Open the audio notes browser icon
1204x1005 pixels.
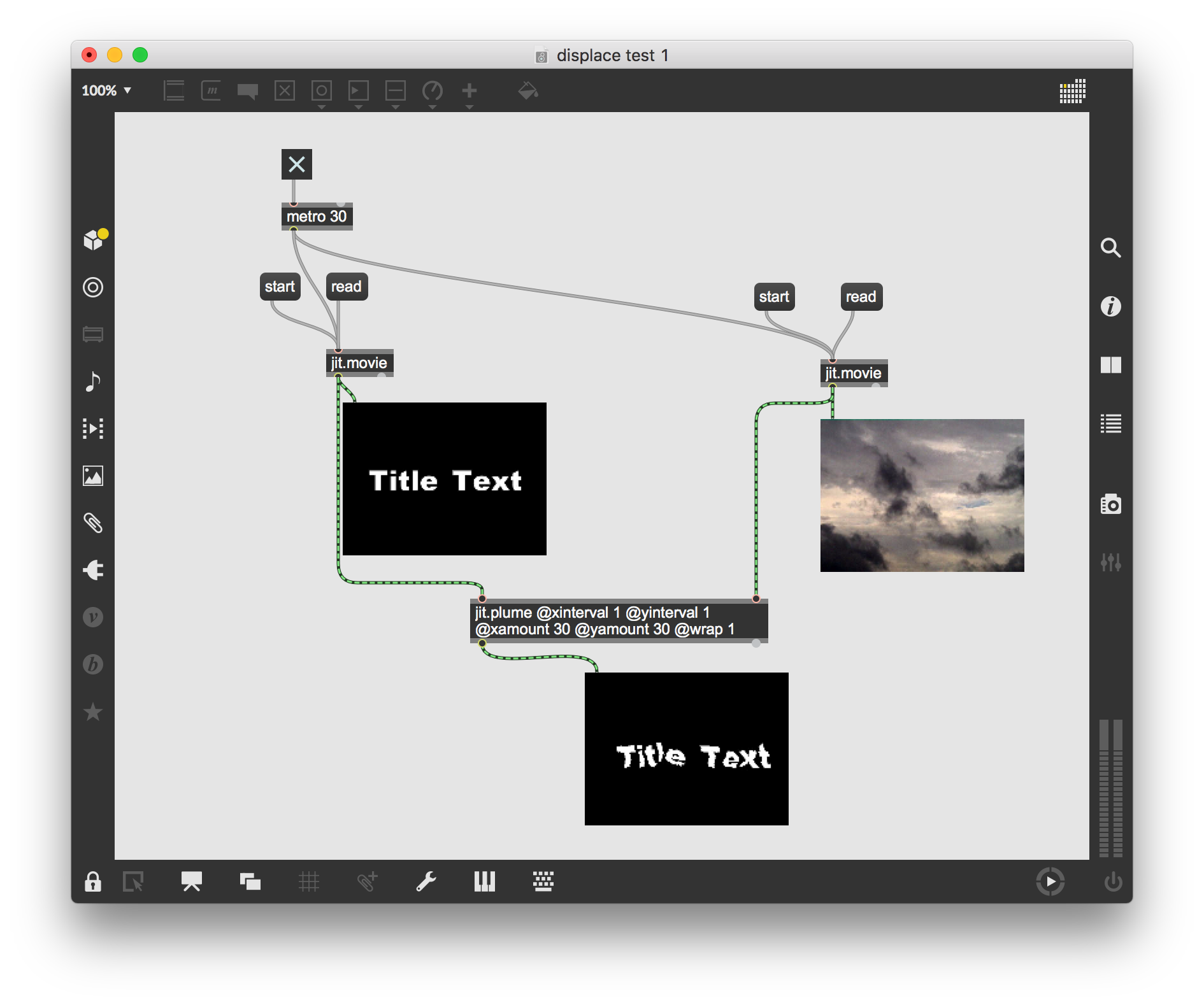[93, 381]
